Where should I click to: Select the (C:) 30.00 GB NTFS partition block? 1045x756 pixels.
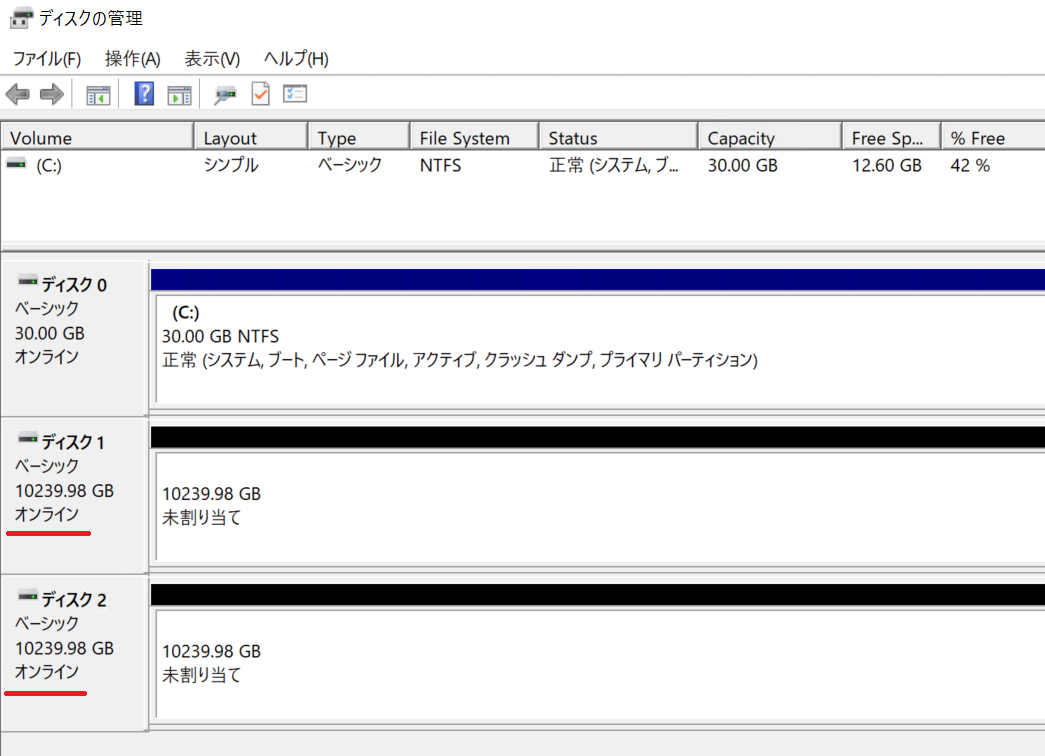pyautogui.click(x=600, y=349)
